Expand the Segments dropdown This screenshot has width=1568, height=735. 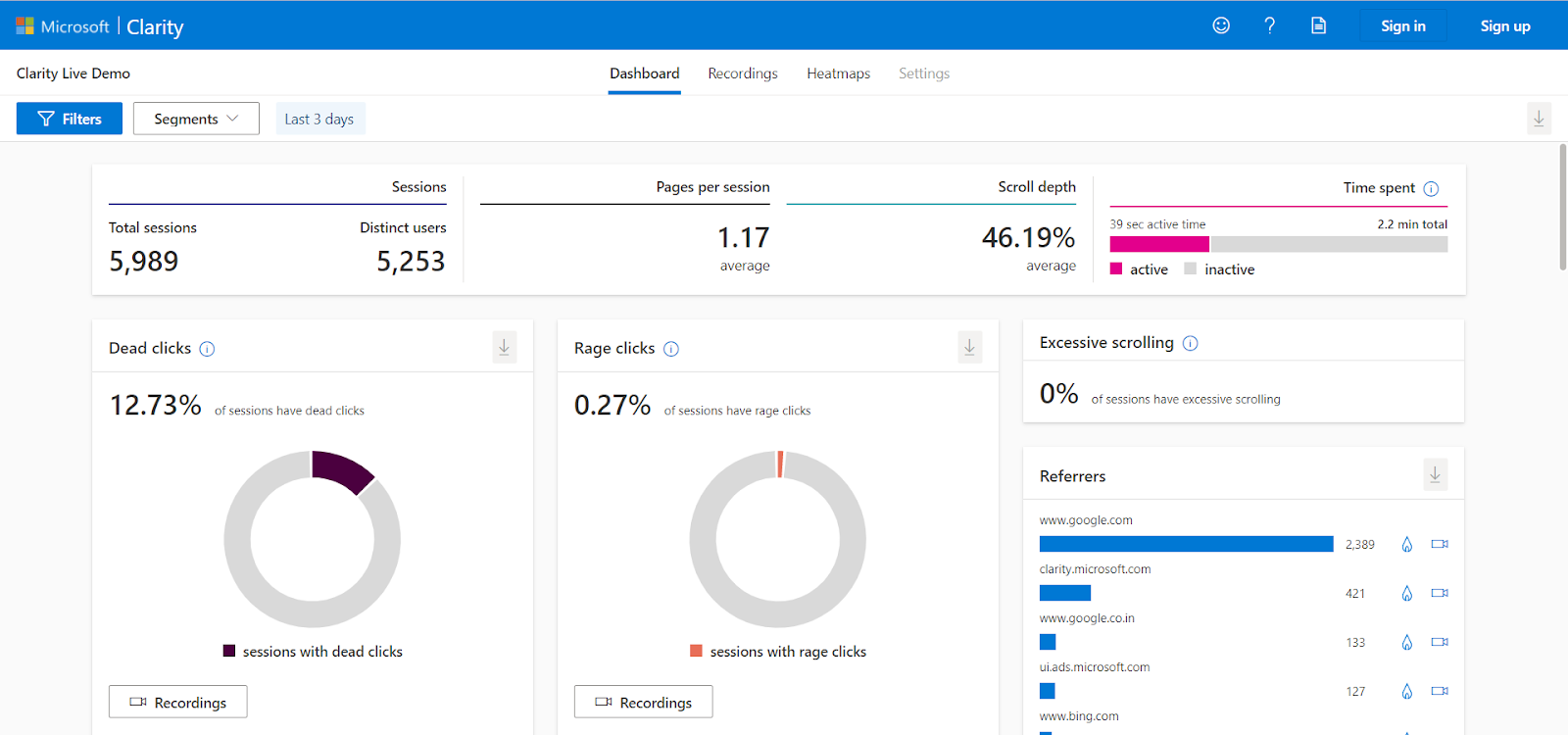click(196, 119)
